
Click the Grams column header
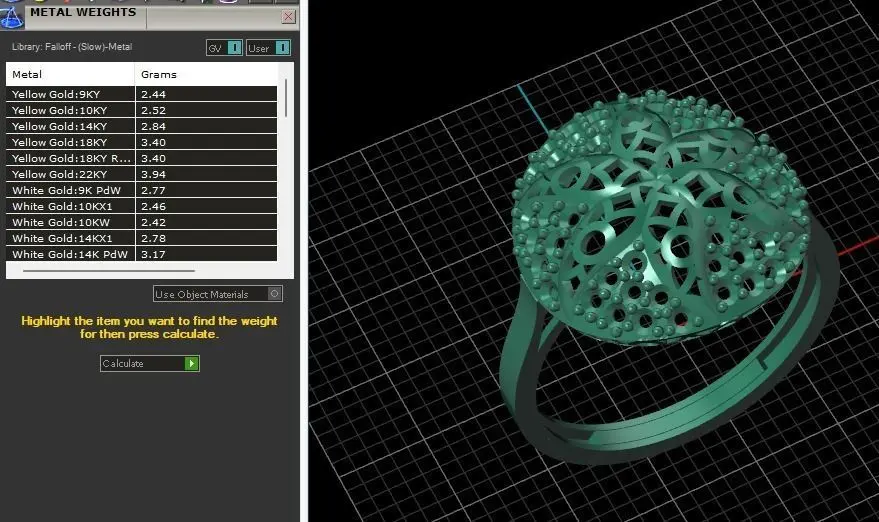click(x=206, y=74)
